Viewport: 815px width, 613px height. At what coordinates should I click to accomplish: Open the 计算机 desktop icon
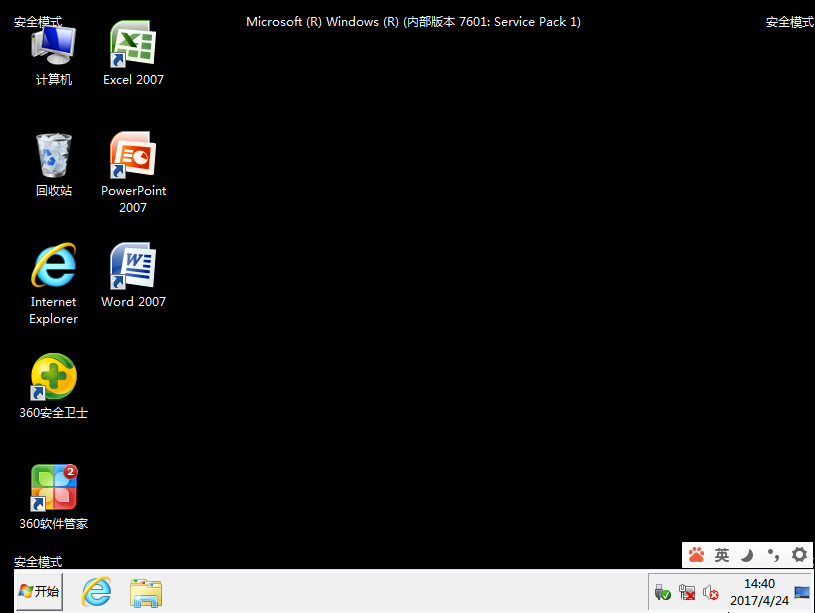coord(54,46)
